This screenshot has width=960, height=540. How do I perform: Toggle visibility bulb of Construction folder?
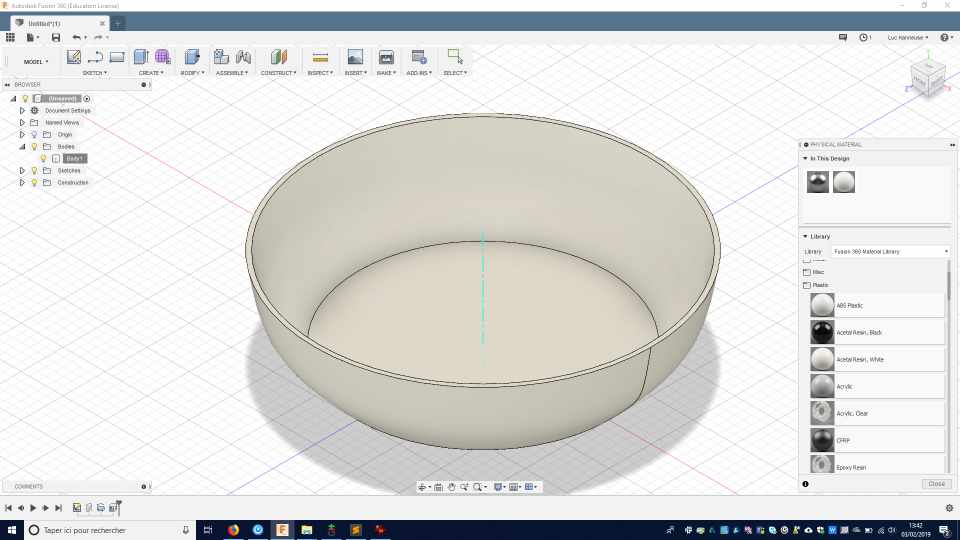coord(34,182)
